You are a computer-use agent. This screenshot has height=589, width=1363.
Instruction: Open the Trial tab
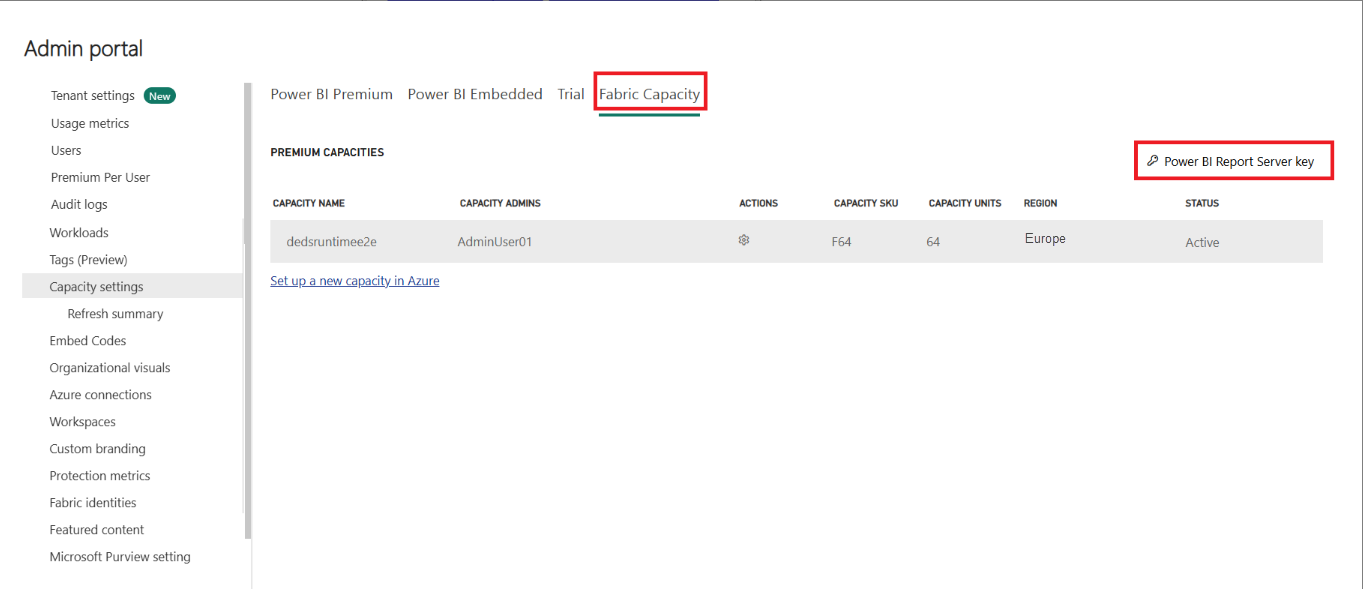pyautogui.click(x=571, y=94)
